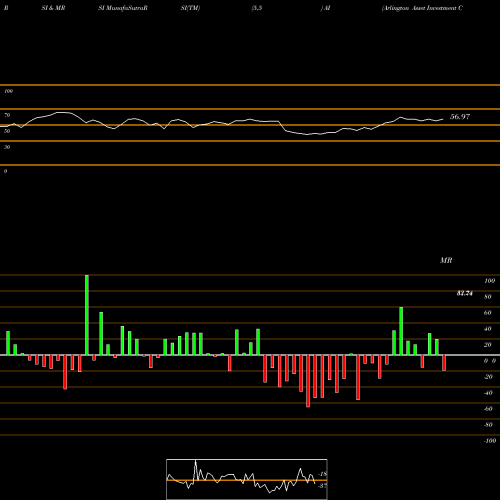The width and height of the screenshot is (500, 500).
Task: Click the MR axis label -20
Action: click(488, 377)
